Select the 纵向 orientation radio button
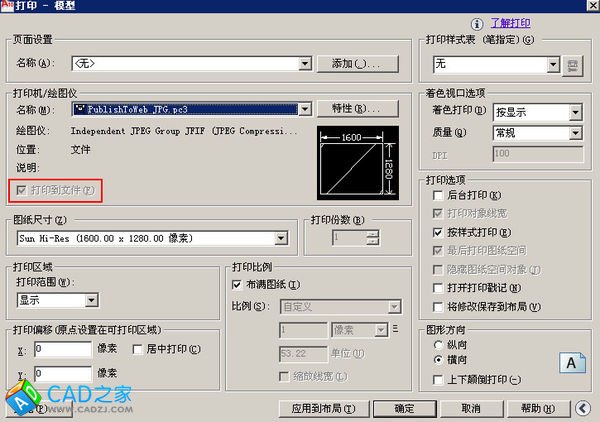This screenshot has width=600, height=422. pos(438,343)
